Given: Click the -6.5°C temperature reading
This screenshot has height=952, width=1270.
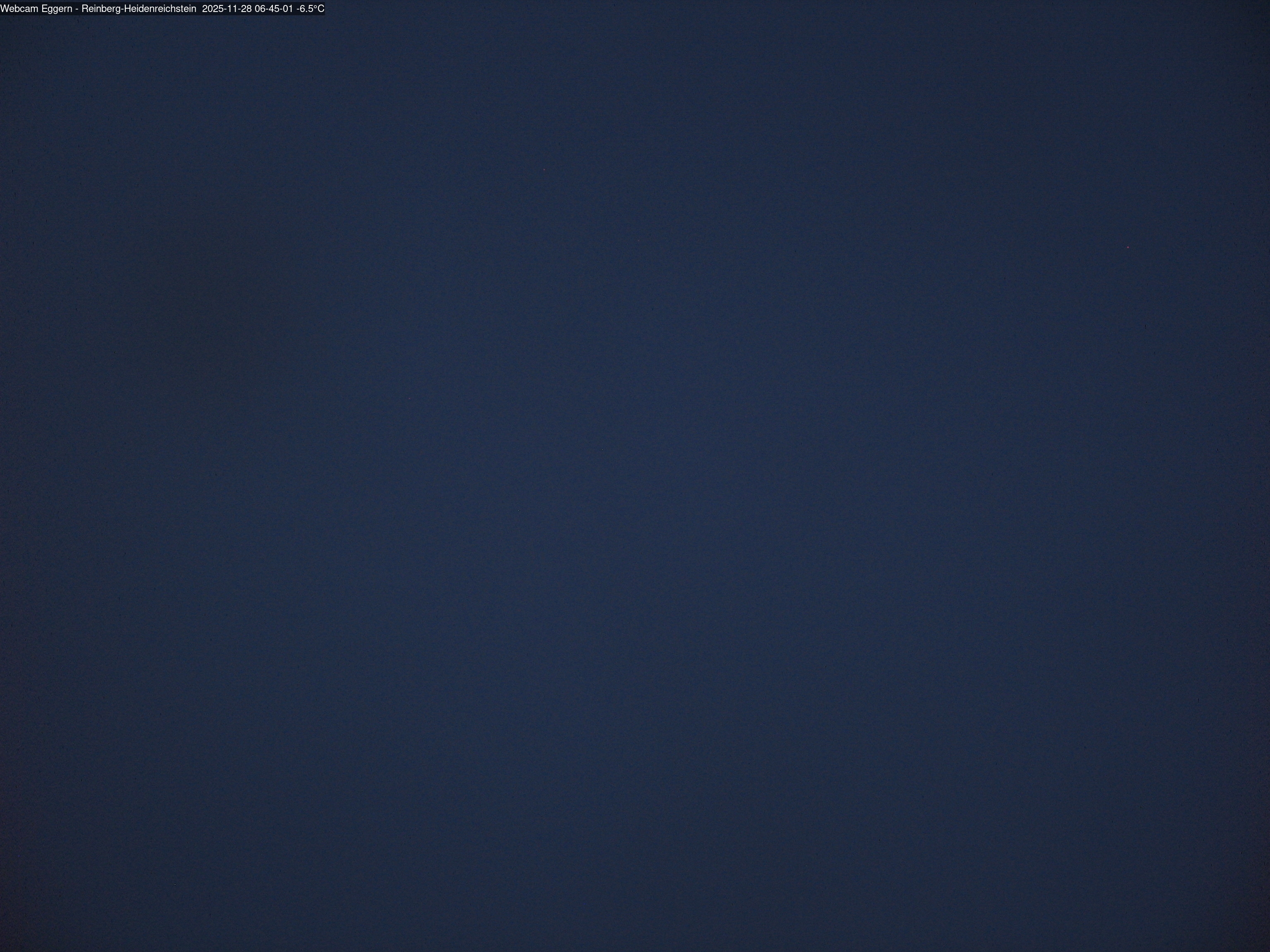Looking at the screenshot, I should click(x=310, y=9).
